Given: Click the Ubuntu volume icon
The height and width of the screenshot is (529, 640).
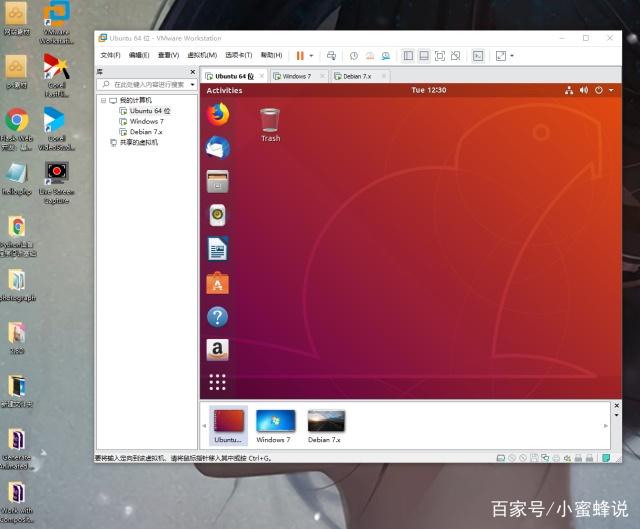Looking at the screenshot, I should click(584, 90).
